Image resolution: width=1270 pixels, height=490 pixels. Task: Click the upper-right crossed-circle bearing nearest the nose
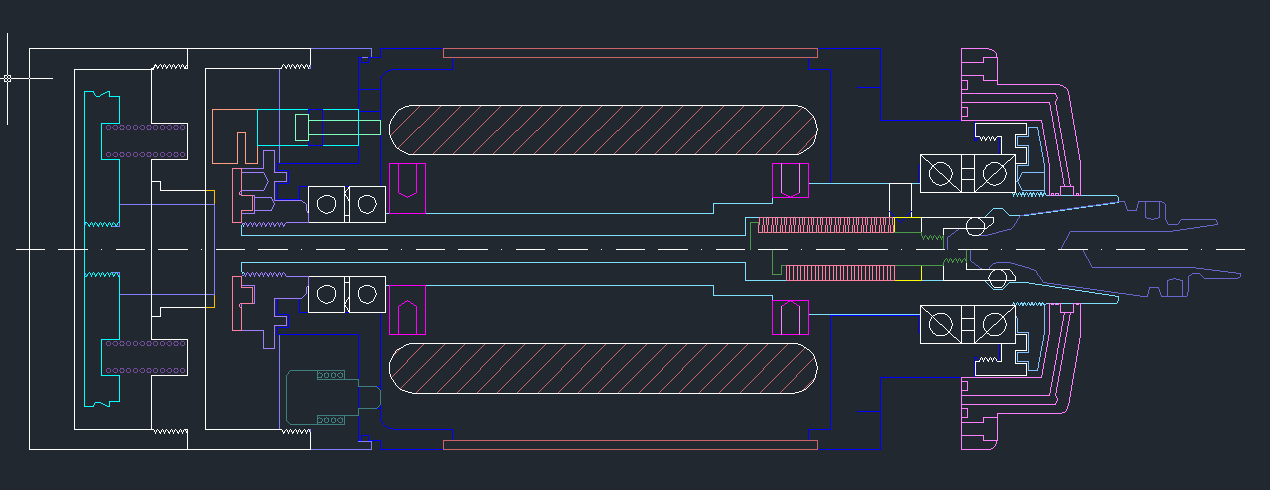995,174
